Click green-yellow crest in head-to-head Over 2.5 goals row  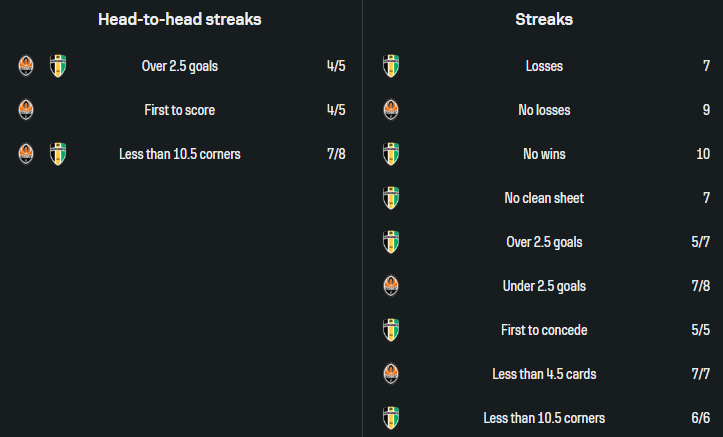(58, 67)
